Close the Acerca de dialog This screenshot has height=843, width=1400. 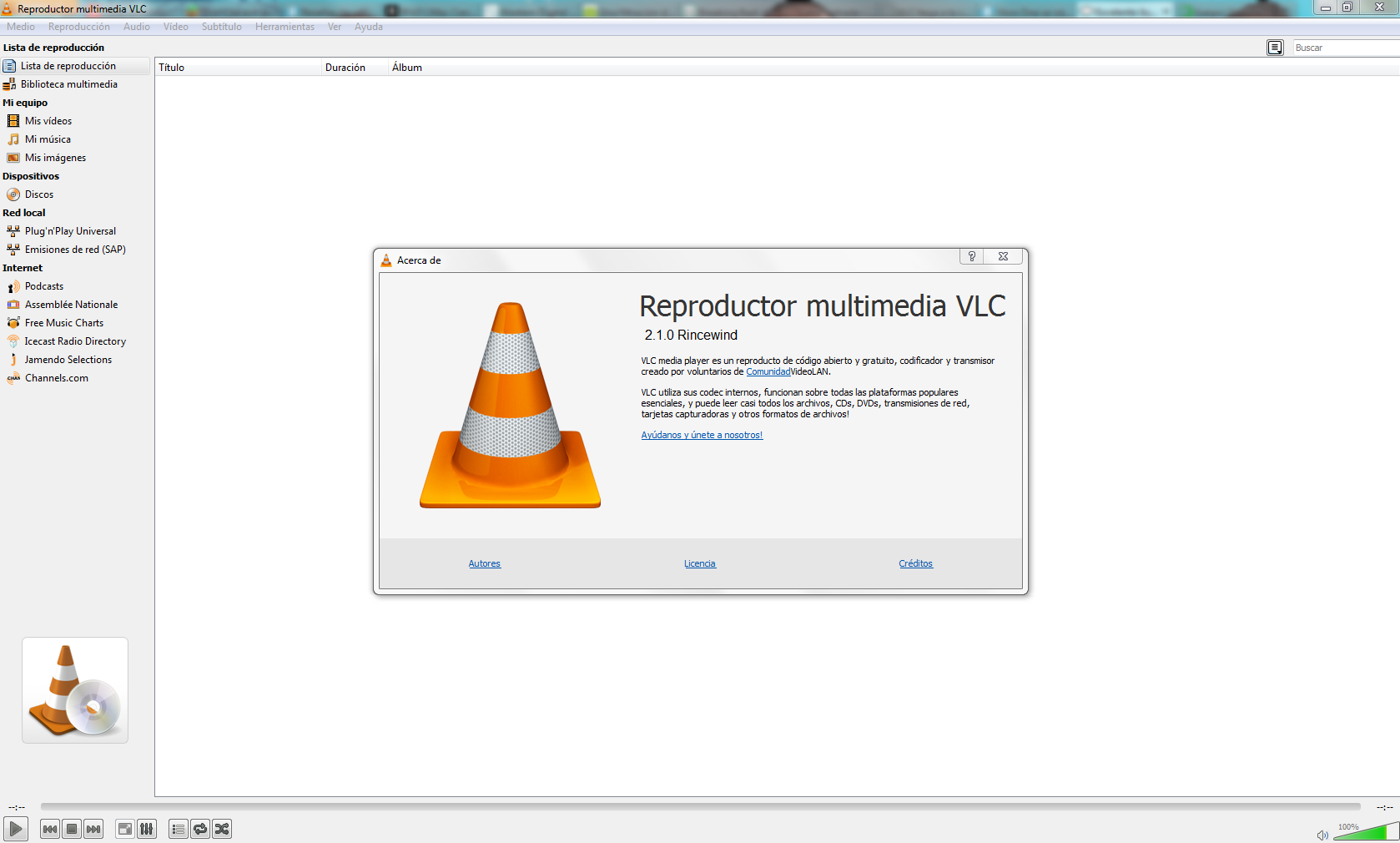tap(1004, 256)
